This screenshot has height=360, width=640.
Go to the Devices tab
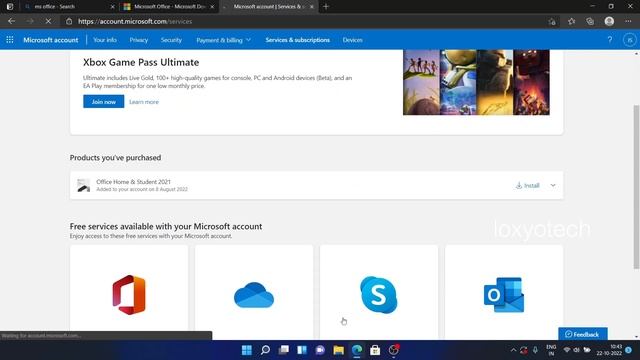[353, 40]
